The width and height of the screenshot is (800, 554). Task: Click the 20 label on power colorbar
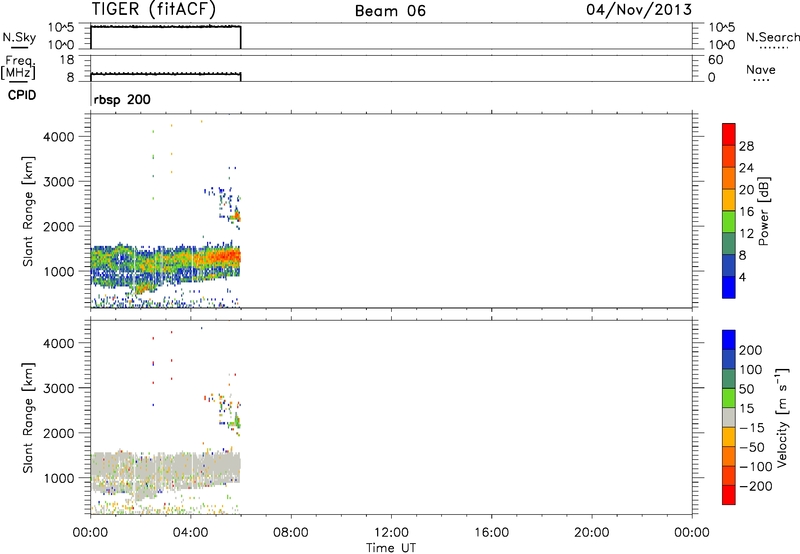746,190
